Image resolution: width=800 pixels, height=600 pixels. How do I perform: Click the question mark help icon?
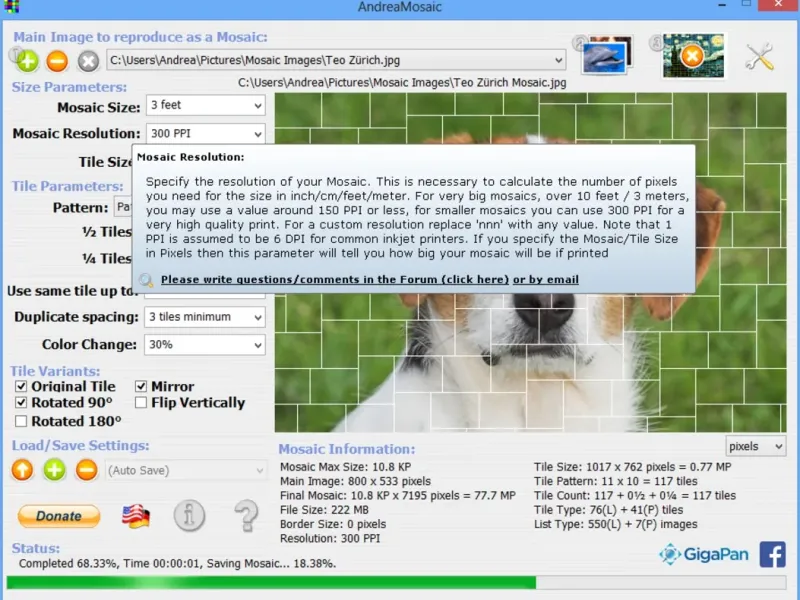246,516
